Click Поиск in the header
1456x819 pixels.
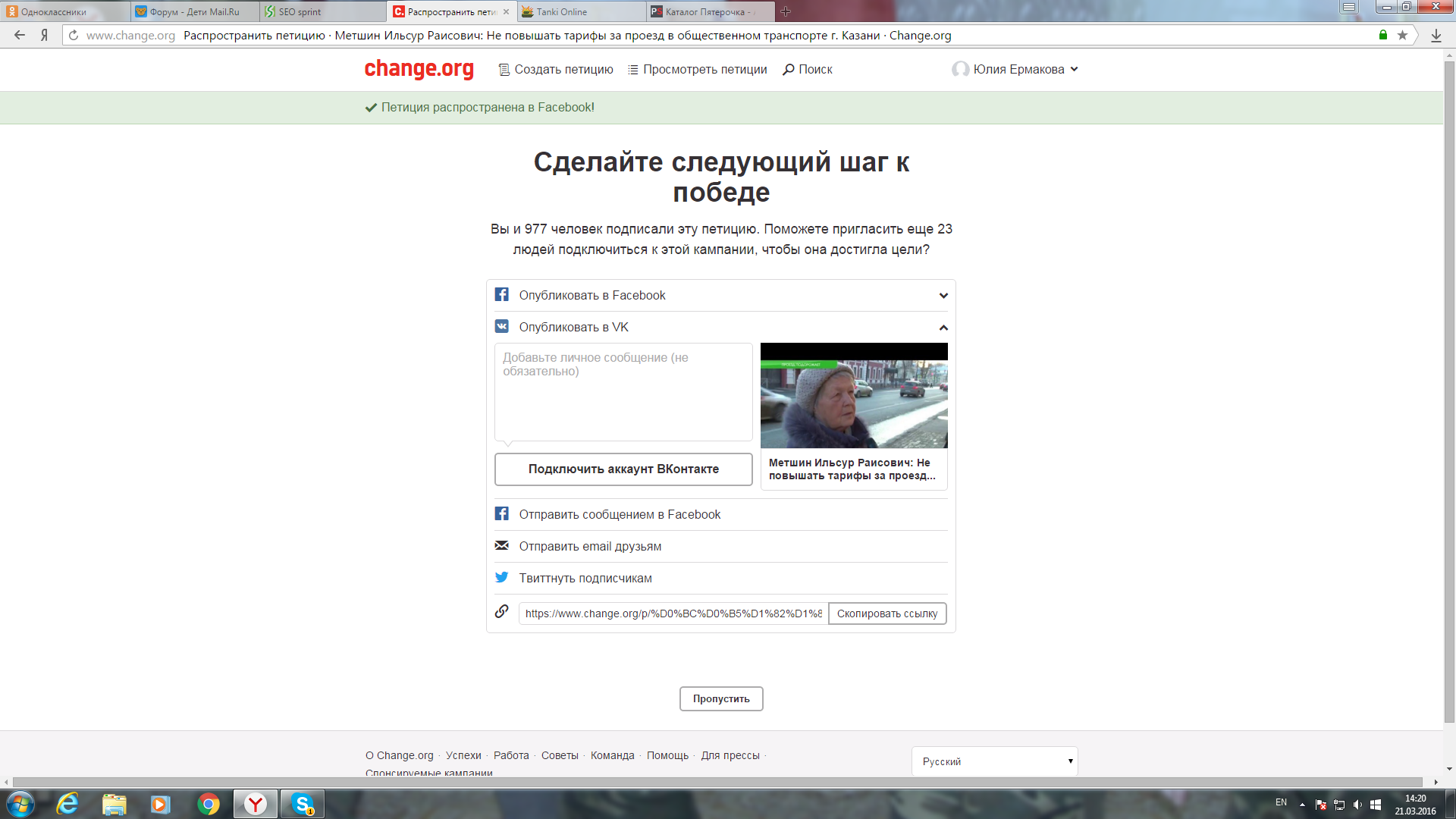pyautogui.click(x=808, y=69)
